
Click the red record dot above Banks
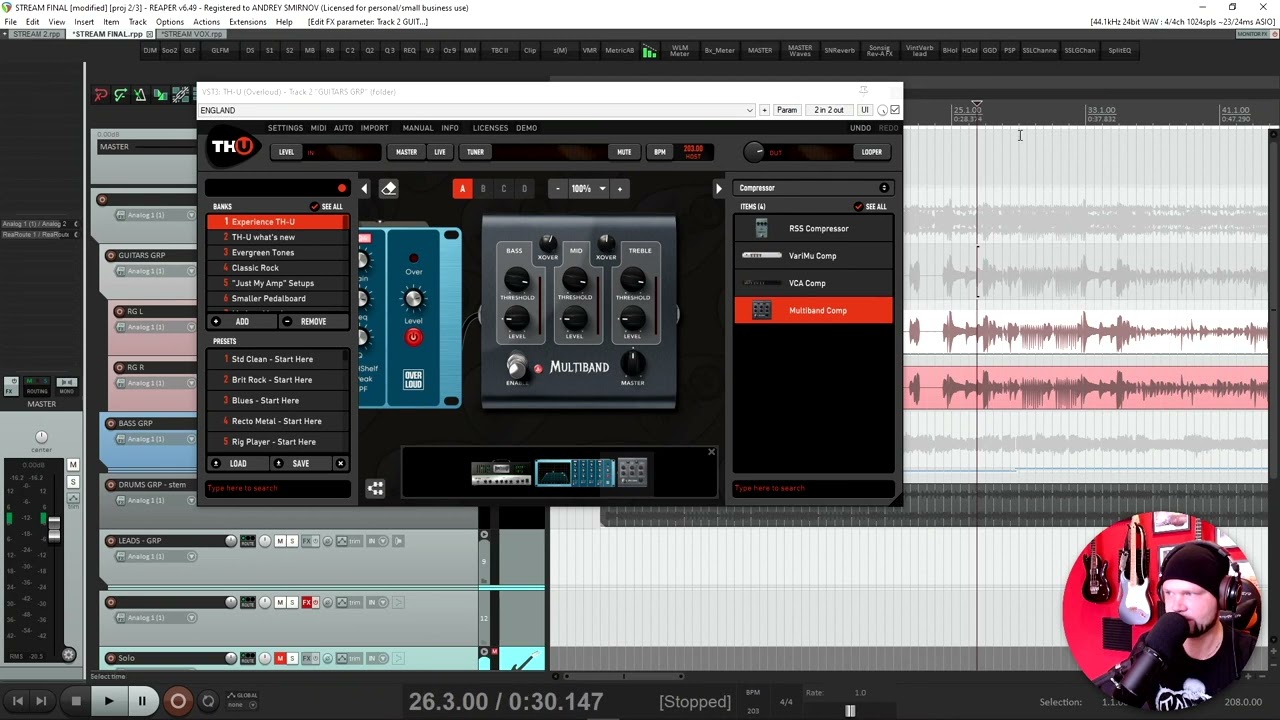coord(342,188)
